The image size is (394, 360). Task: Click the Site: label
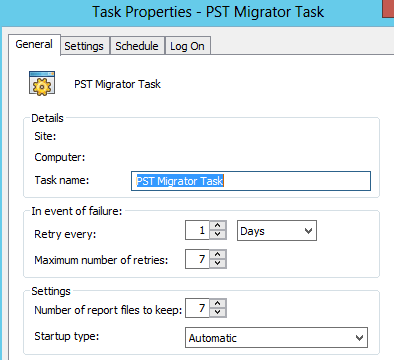(45, 136)
